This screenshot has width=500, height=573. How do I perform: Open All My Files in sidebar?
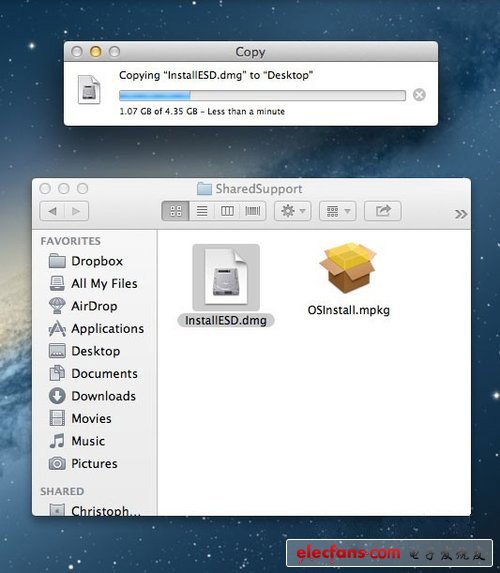point(96,284)
